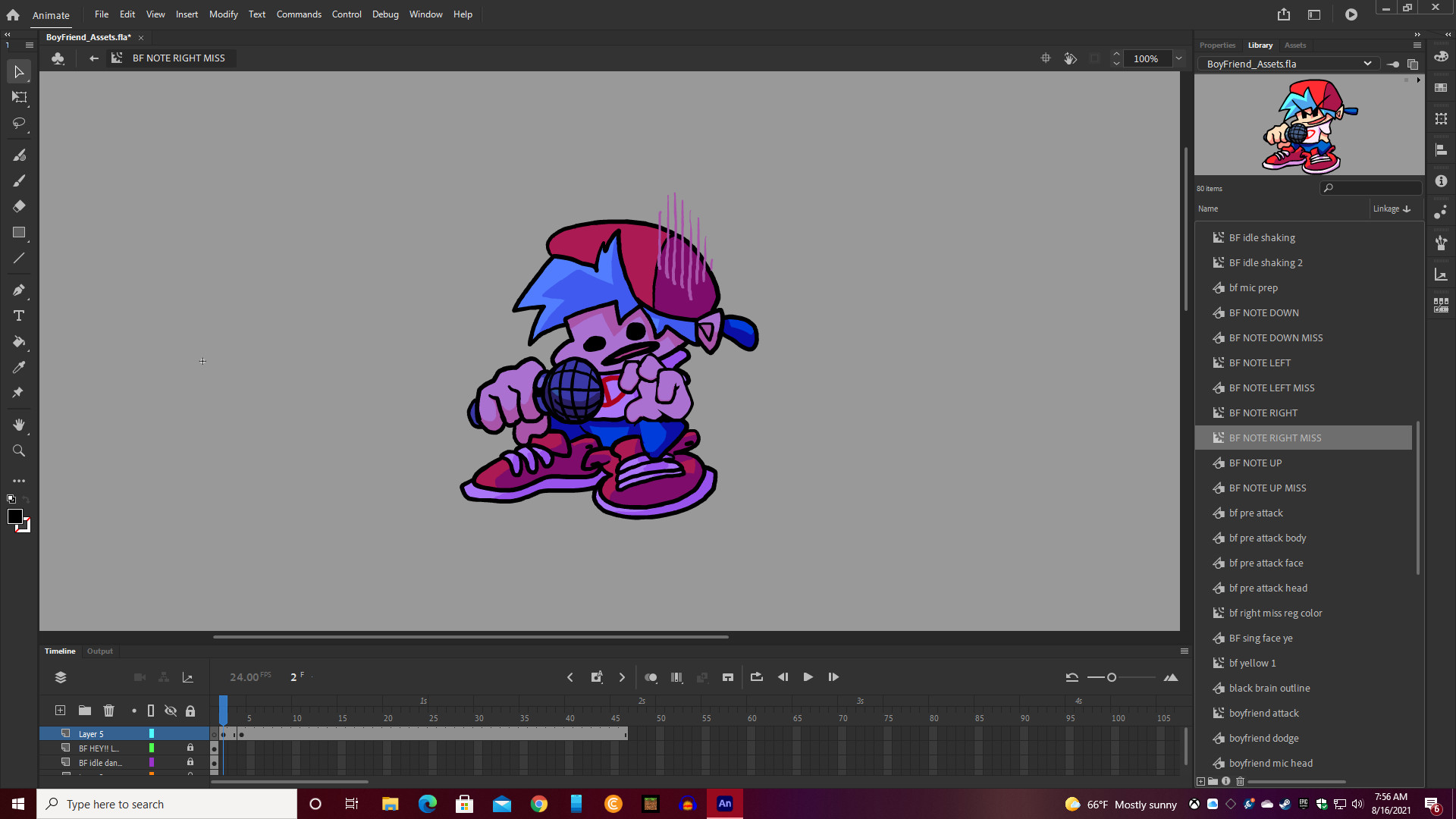Select the Fluid Brush tool
This screenshot has width=1456, height=819.
[x=19, y=155]
